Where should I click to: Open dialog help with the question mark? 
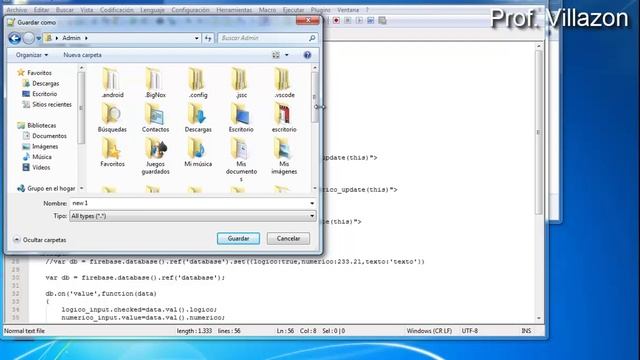[307, 55]
